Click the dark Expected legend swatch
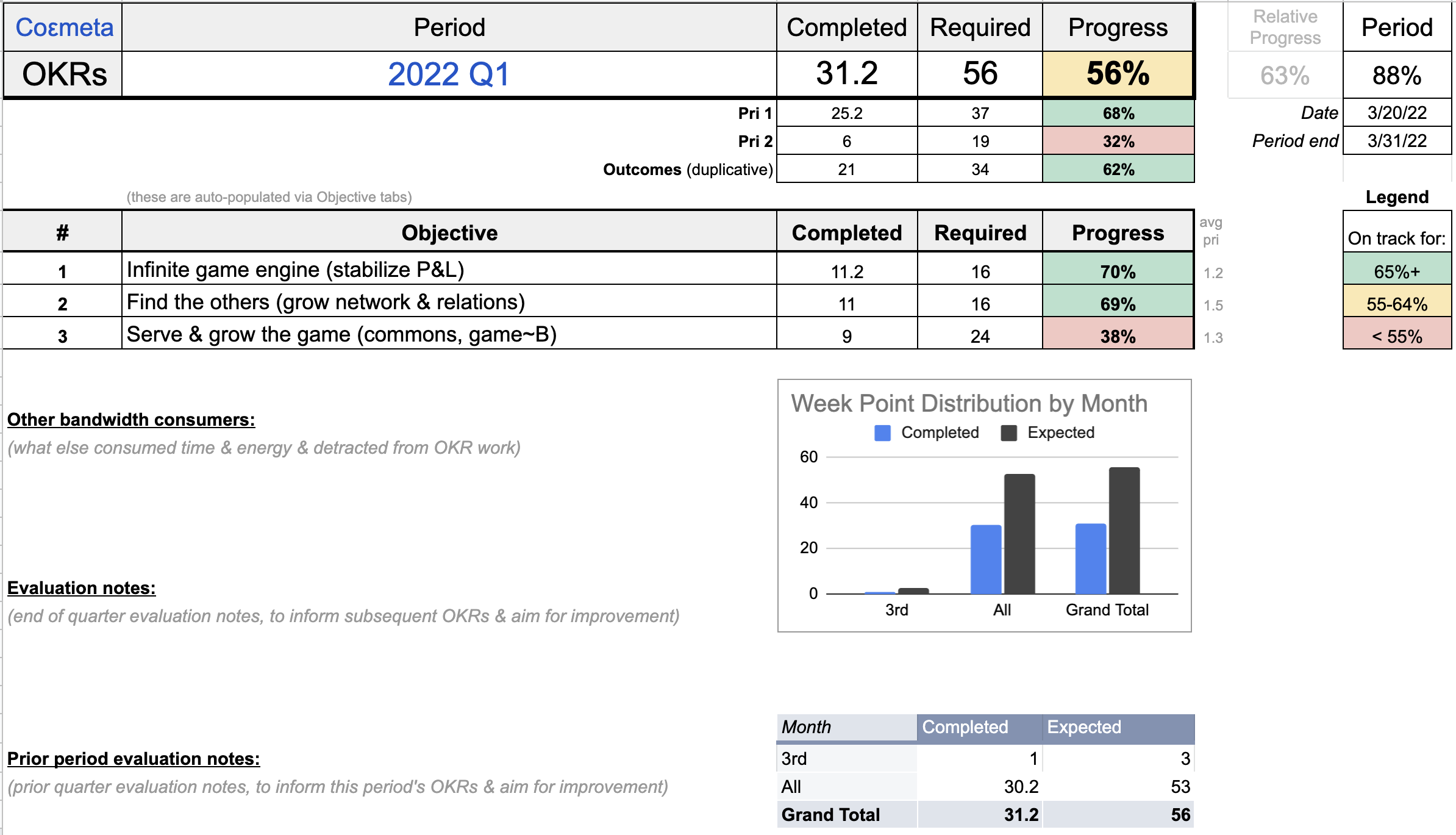The image size is (1456, 835). click(x=1009, y=433)
